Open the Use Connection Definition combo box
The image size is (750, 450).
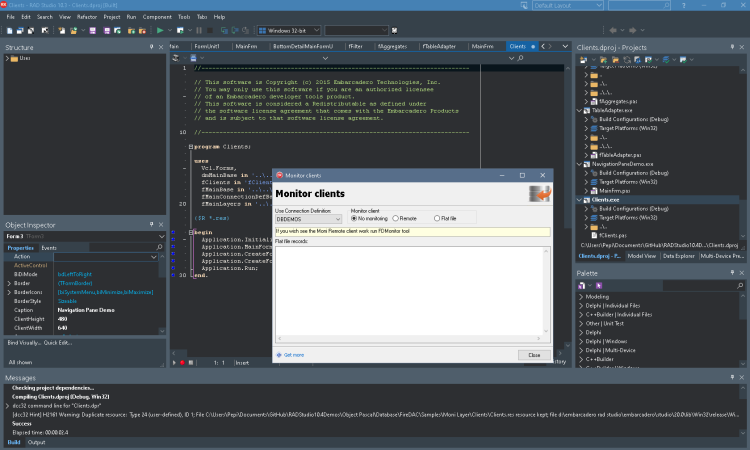click(309, 219)
